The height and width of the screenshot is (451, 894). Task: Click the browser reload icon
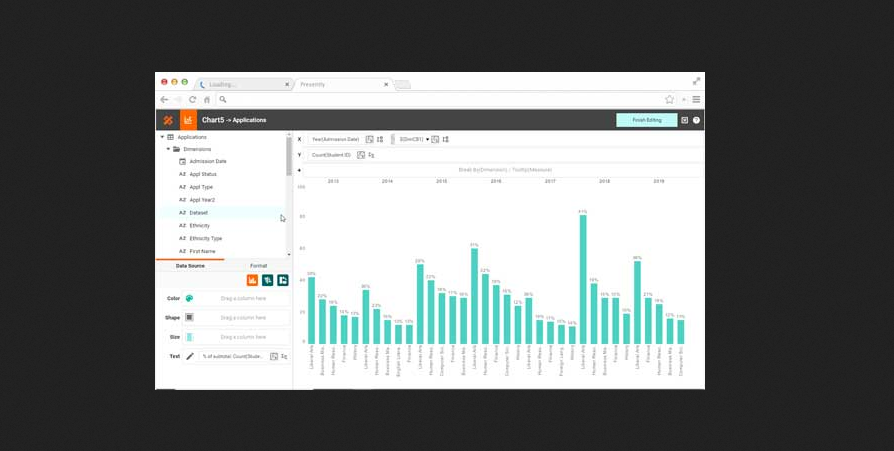point(193,100)
